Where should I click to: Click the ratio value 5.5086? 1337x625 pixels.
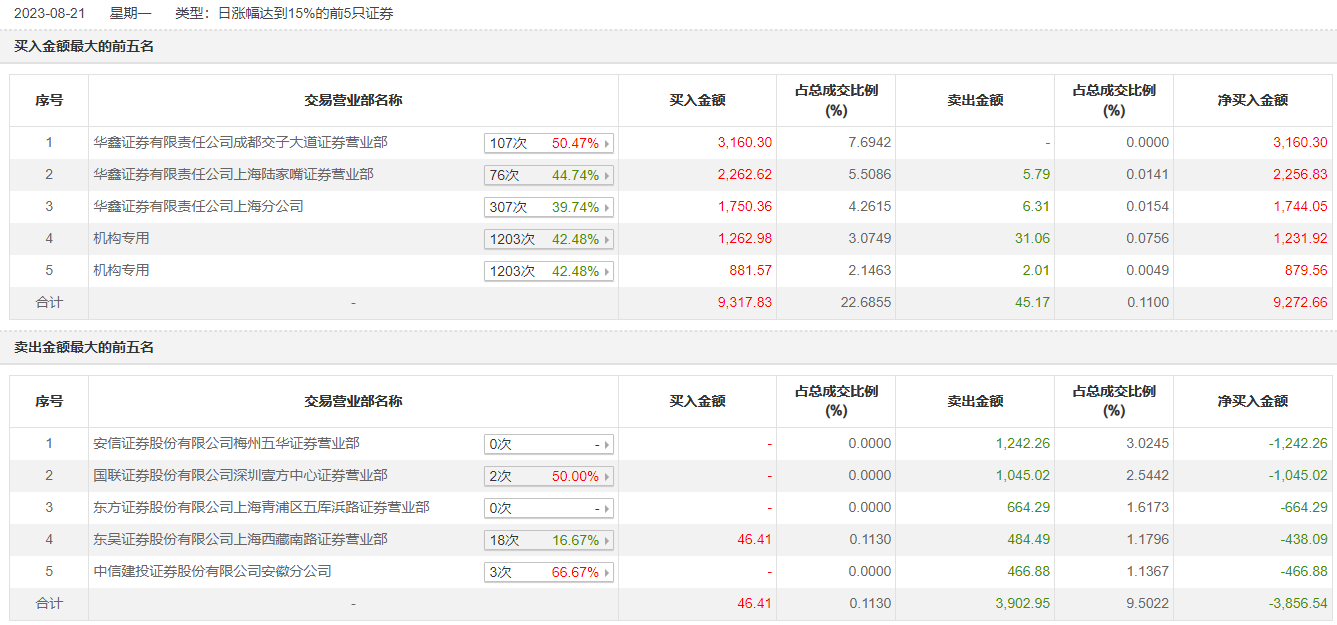pos(868,175)
